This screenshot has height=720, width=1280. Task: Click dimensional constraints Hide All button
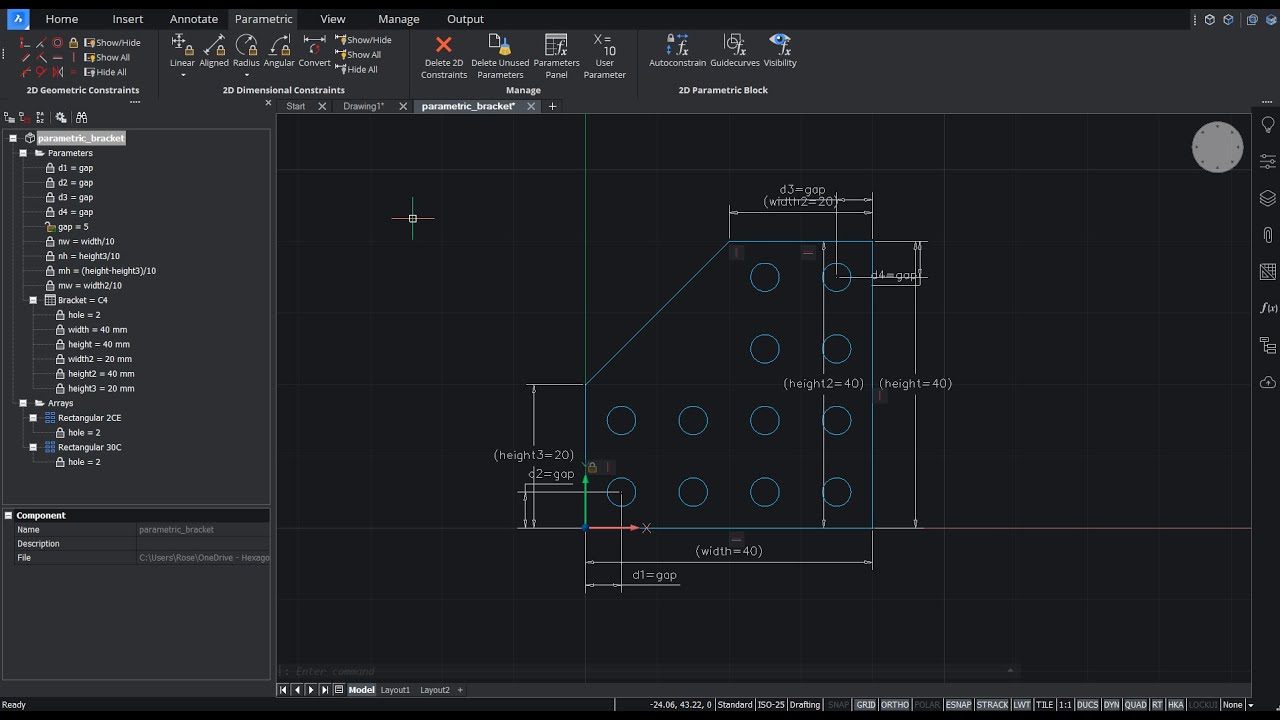[356, 70]
